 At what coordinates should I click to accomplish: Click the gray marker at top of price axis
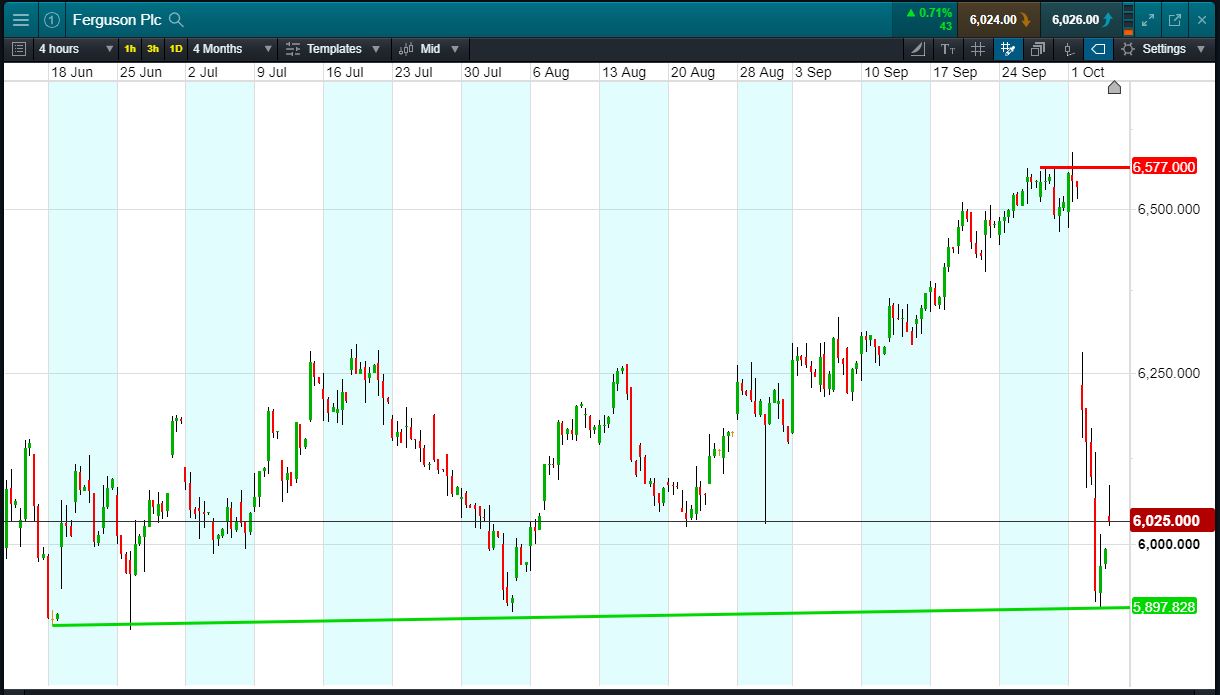(x=1115, y=88)
